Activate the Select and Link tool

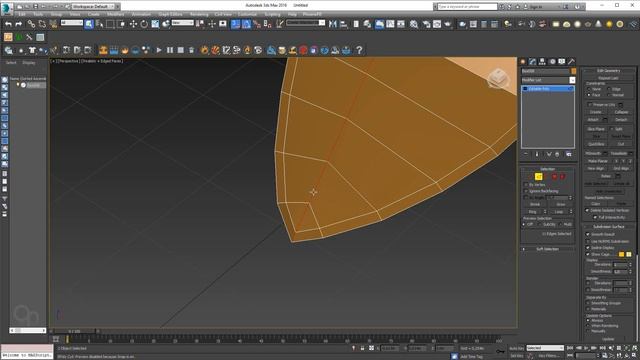(31, 24)
